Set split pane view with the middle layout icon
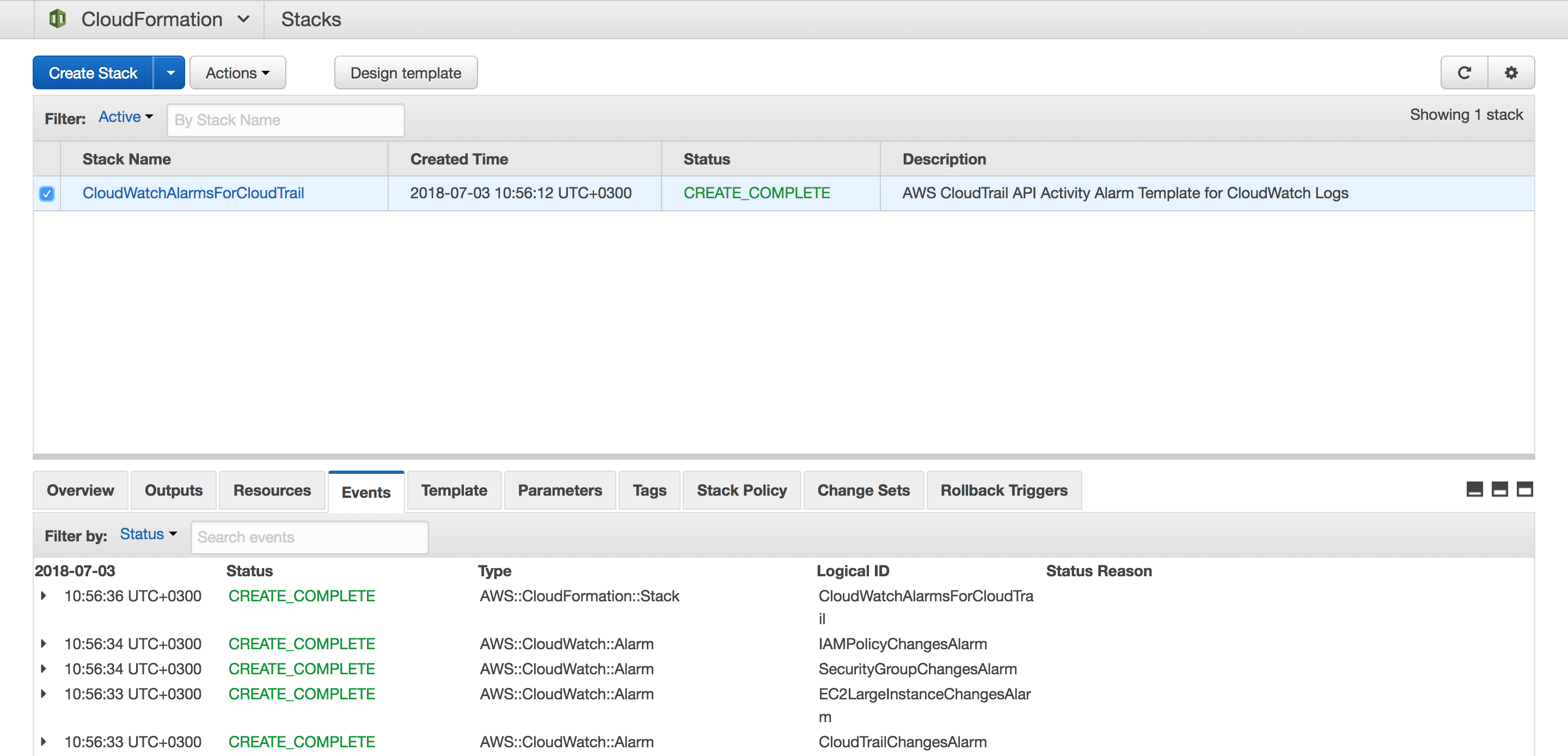 click(1499, 489)
